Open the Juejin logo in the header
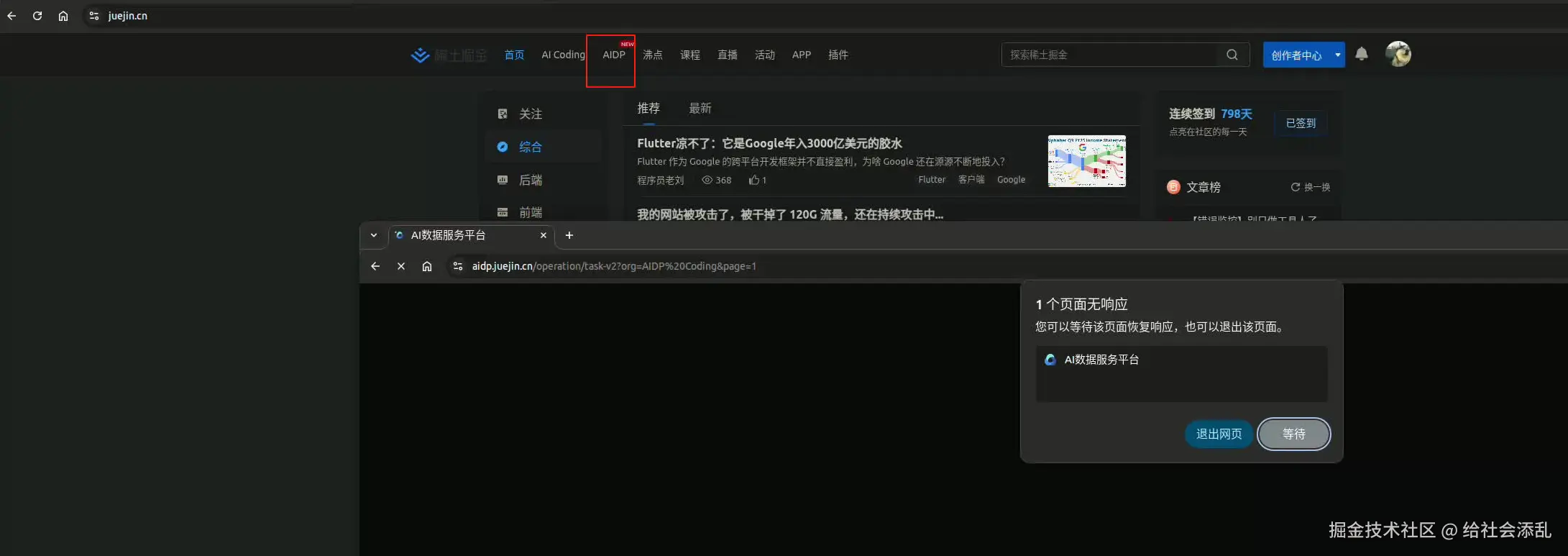Viewport: 1568px width, 556px height. [x=449, y=55]
